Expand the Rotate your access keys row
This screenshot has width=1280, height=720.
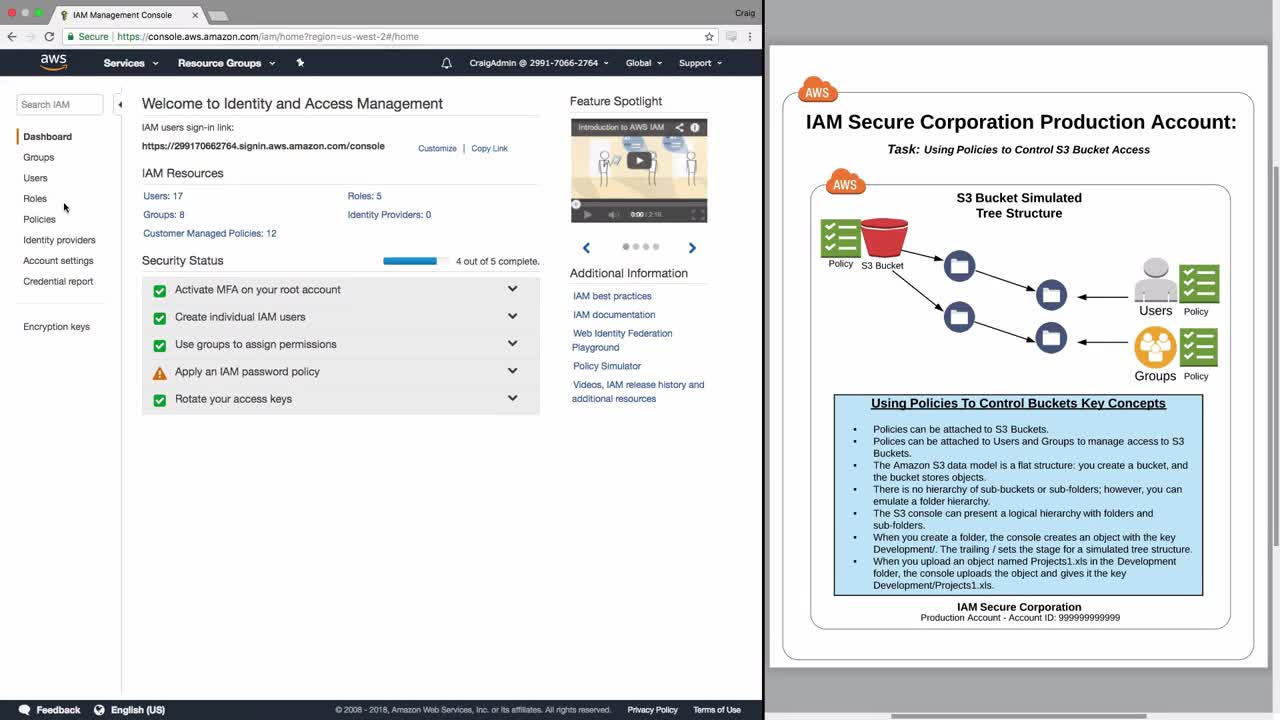point(340,399)
